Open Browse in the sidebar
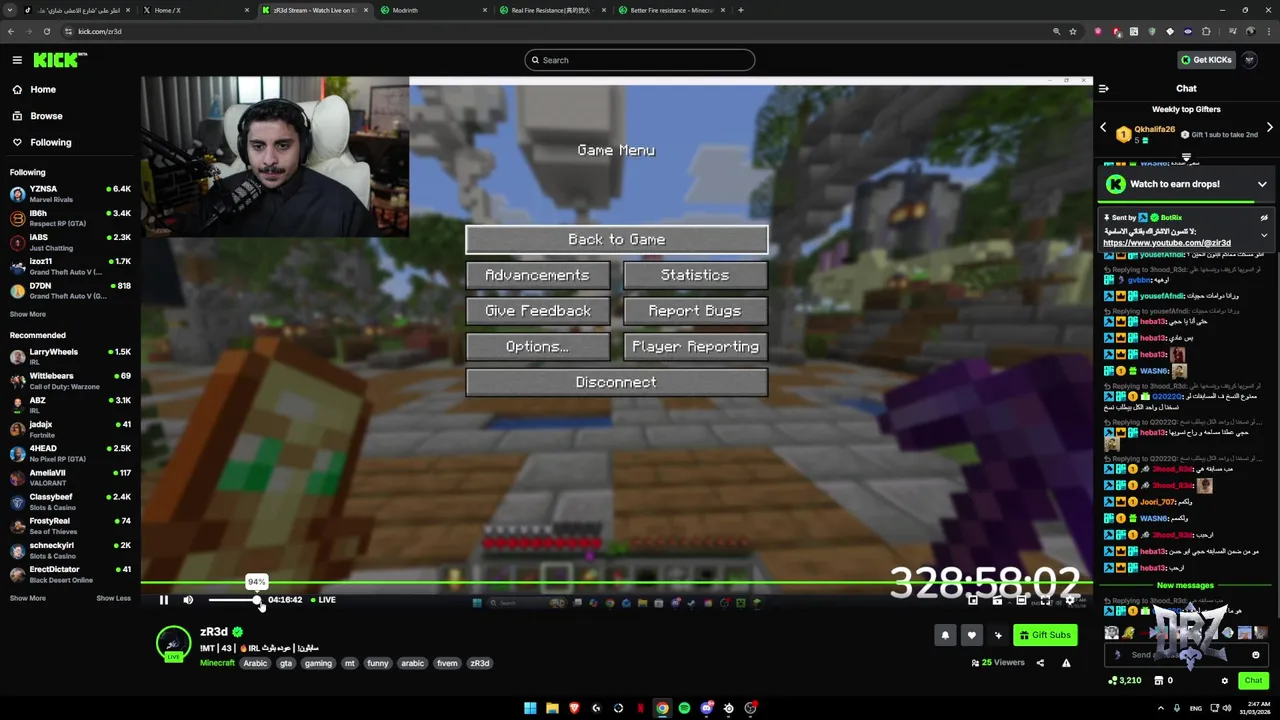 pyautogui.click(x=45, y=116)
